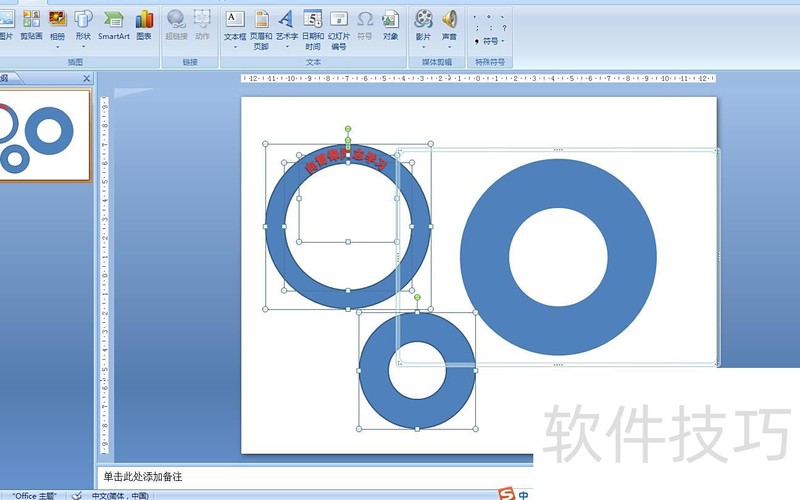Image resolution: width=800 pixels, height=500 pixels.
Task: Open 页眉和页脚 header and footer
Action: coord(261,28)
